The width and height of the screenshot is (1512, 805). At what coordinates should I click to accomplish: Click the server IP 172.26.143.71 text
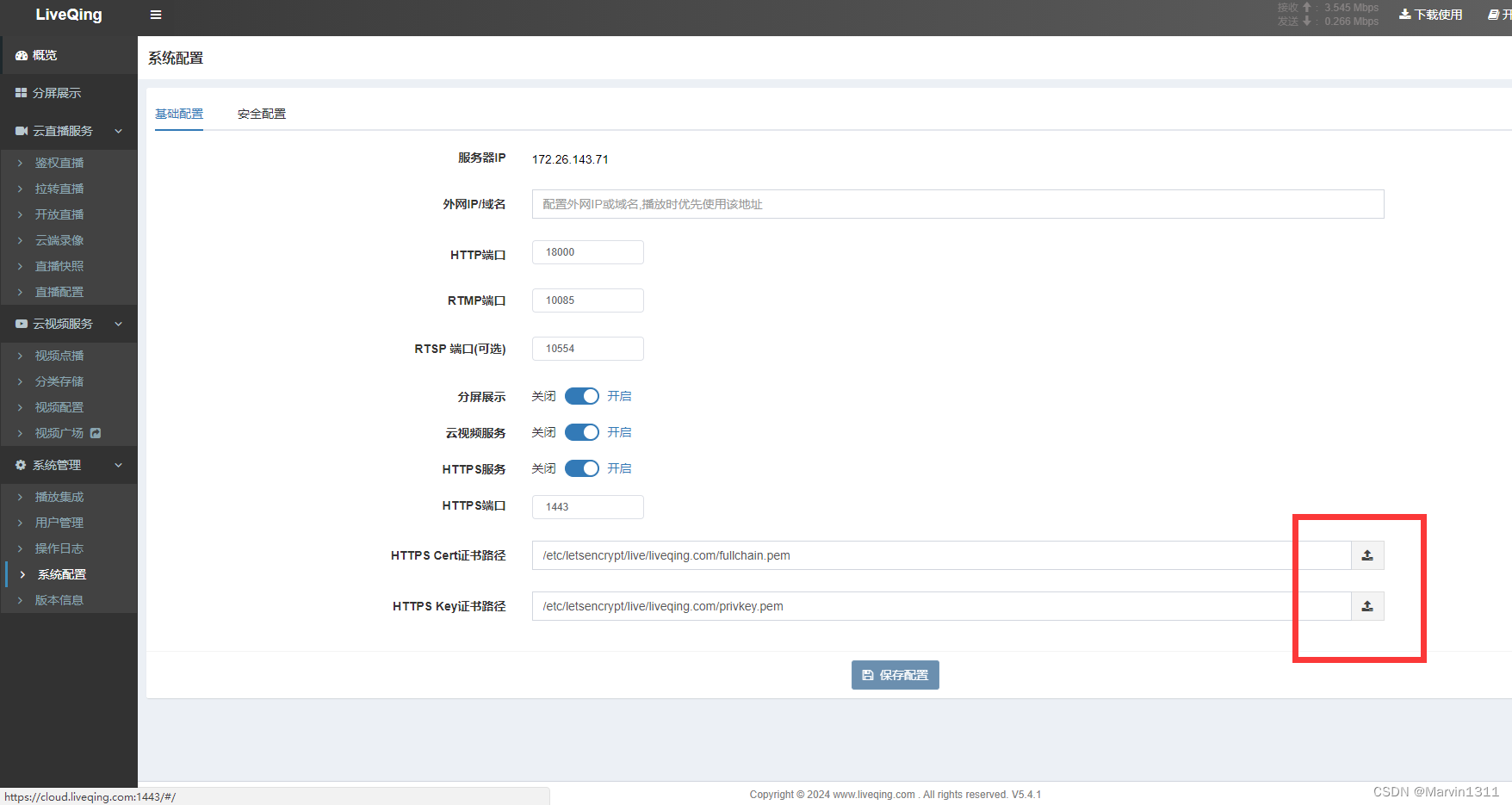pos(570,159)
